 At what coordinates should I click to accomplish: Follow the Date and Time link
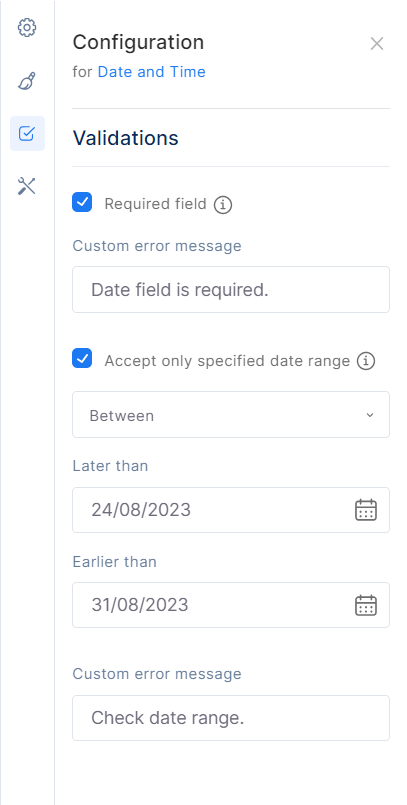click(151, 72)
